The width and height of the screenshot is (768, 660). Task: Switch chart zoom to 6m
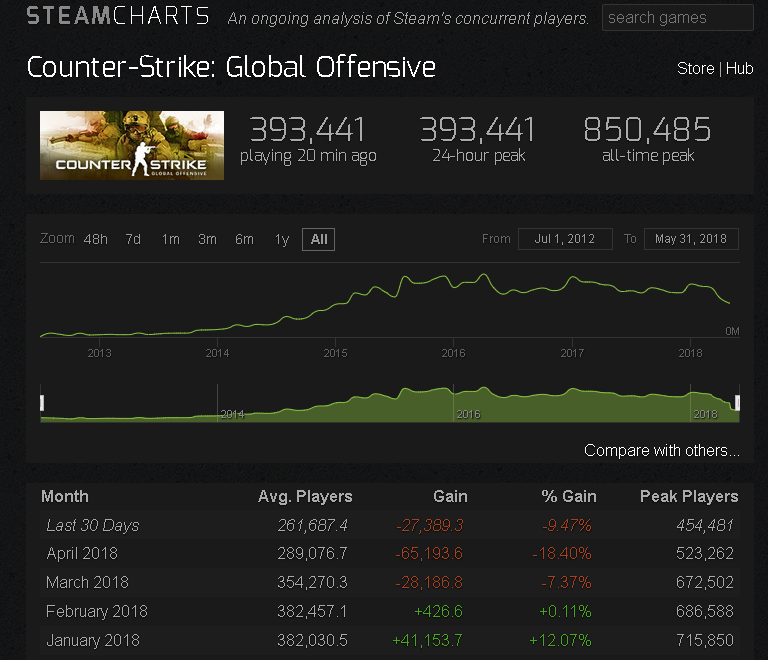(x=244, y=239)
